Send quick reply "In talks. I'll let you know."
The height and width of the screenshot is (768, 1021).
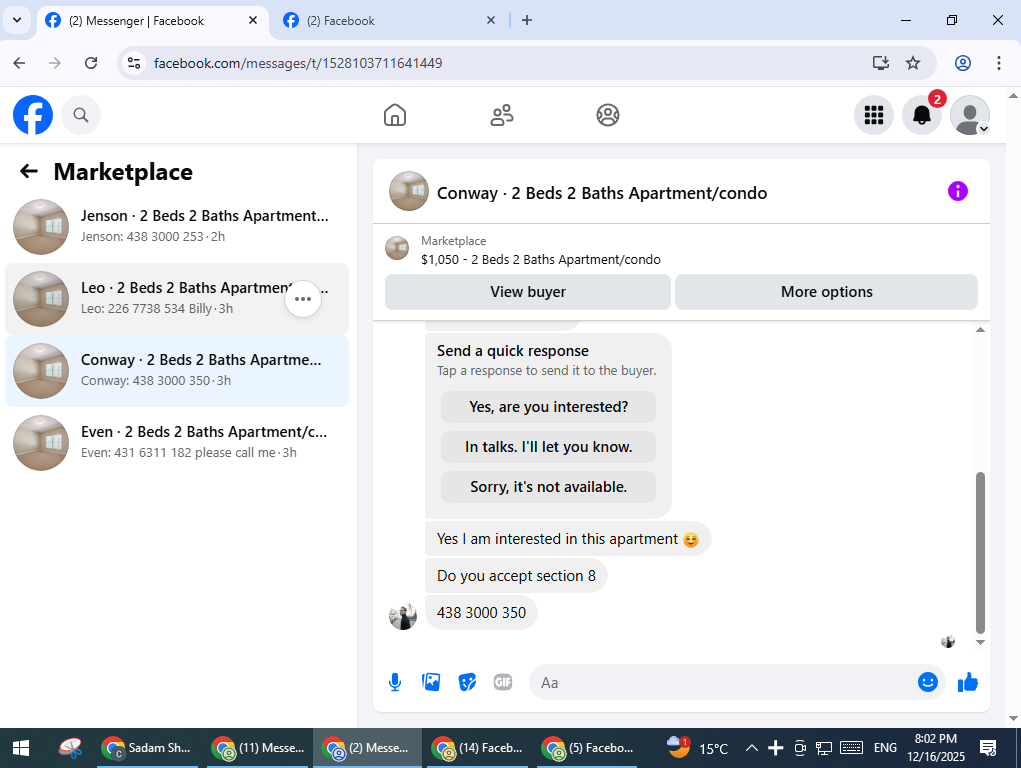click(x=548, y=447)
